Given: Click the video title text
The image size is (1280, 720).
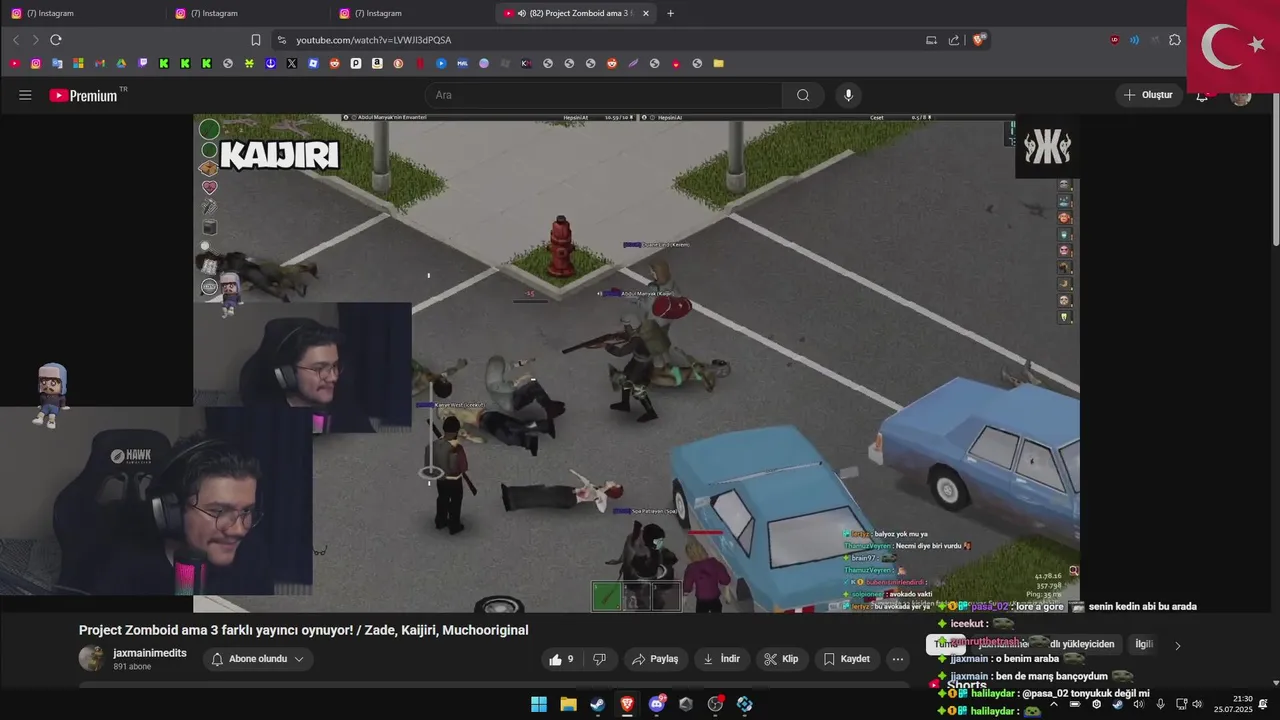Looking at the screenshot, I should coord(304,630).
